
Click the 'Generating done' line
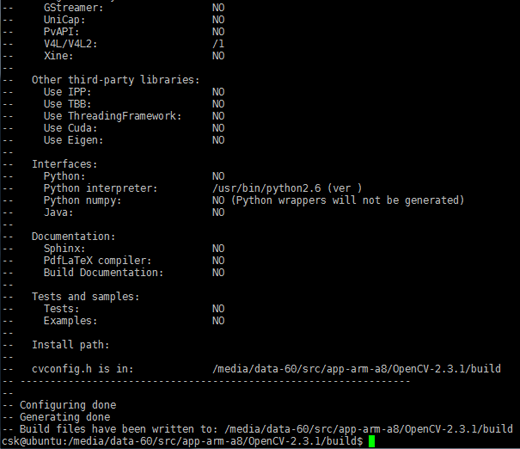pos(65,417)
